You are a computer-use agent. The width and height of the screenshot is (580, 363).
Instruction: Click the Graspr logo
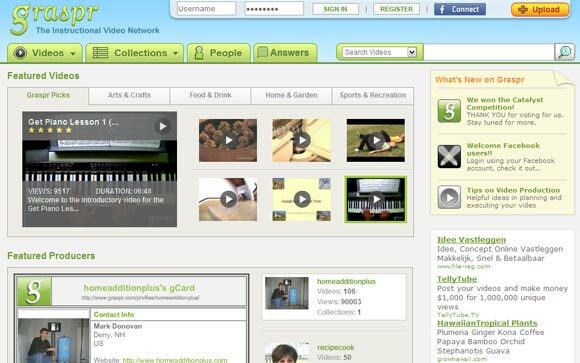[x=55, y=19]
